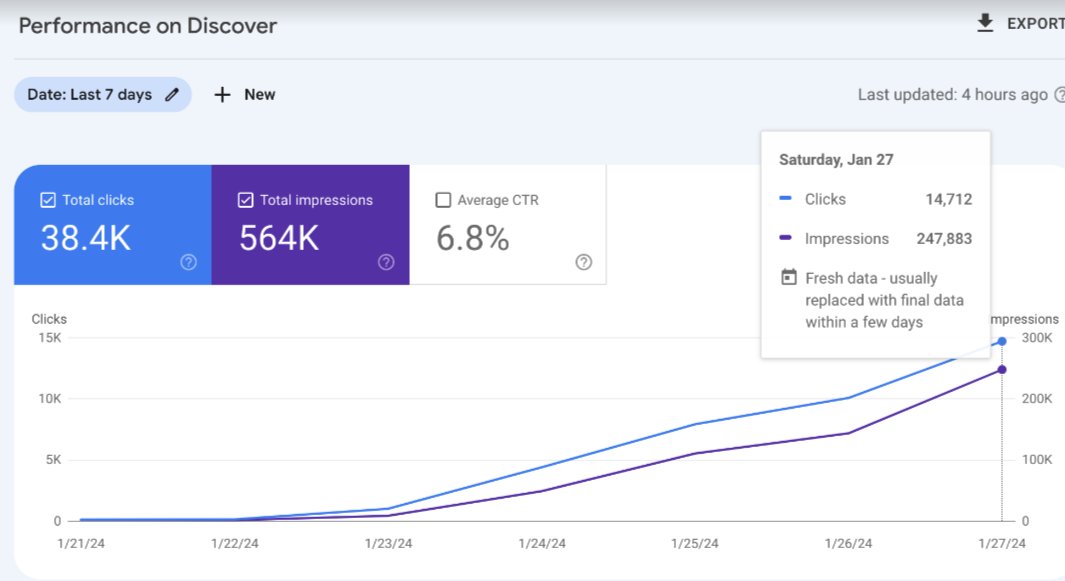Click the Impressions label in the tooltip
Image resolution: width=1065 pixels, height=581 pixels.
(846, 238)
